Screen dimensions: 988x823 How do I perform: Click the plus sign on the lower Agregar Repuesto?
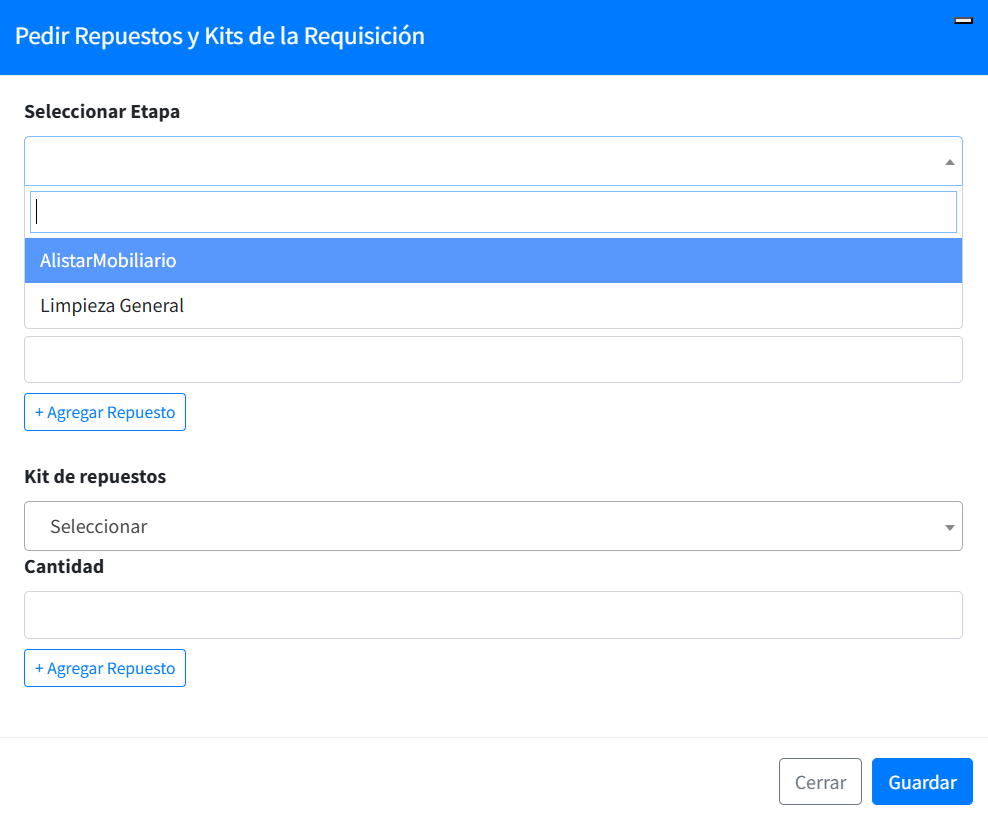point(39,669)
